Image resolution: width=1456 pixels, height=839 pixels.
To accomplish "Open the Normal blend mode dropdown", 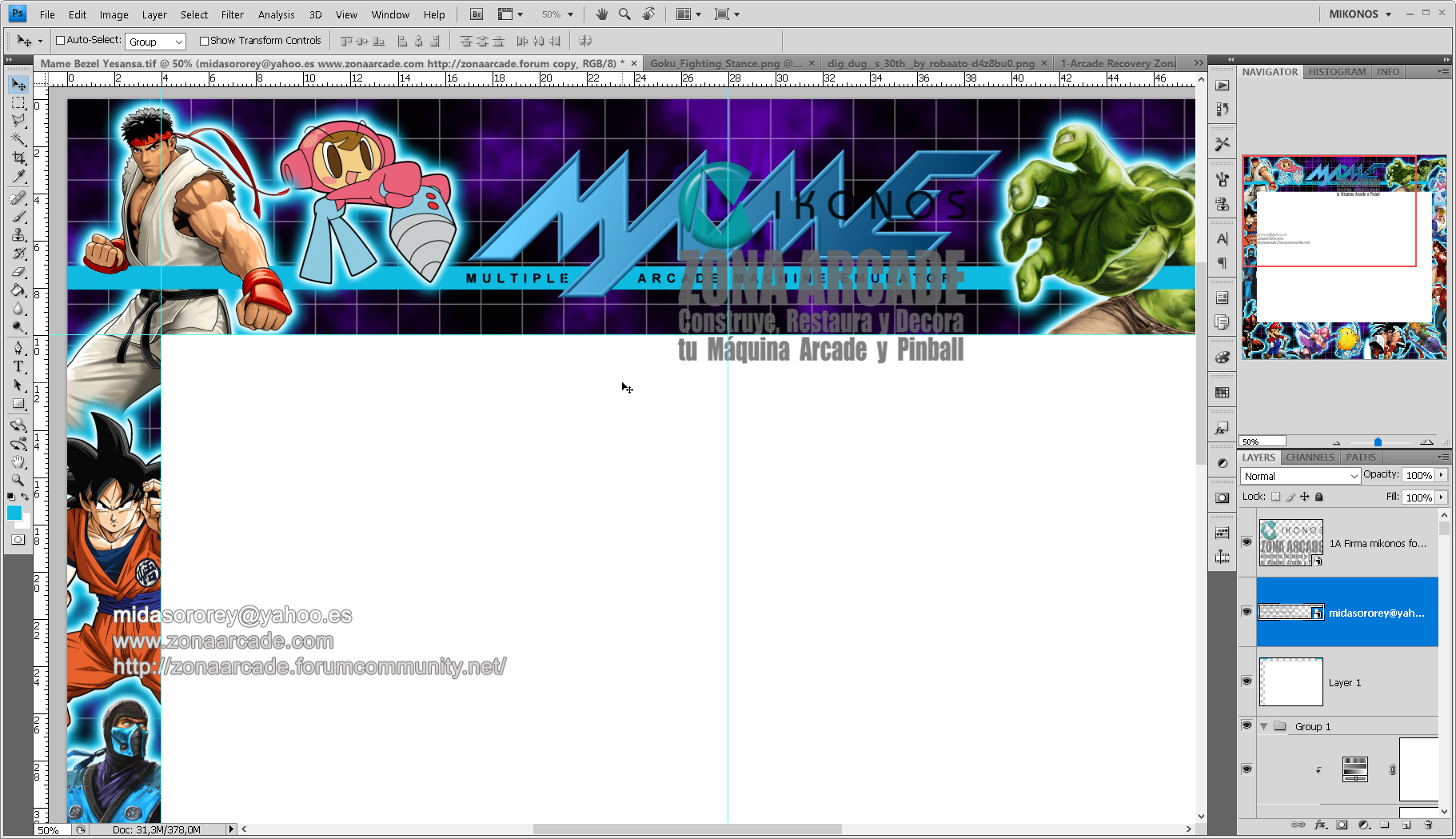I will (1300, 476).
